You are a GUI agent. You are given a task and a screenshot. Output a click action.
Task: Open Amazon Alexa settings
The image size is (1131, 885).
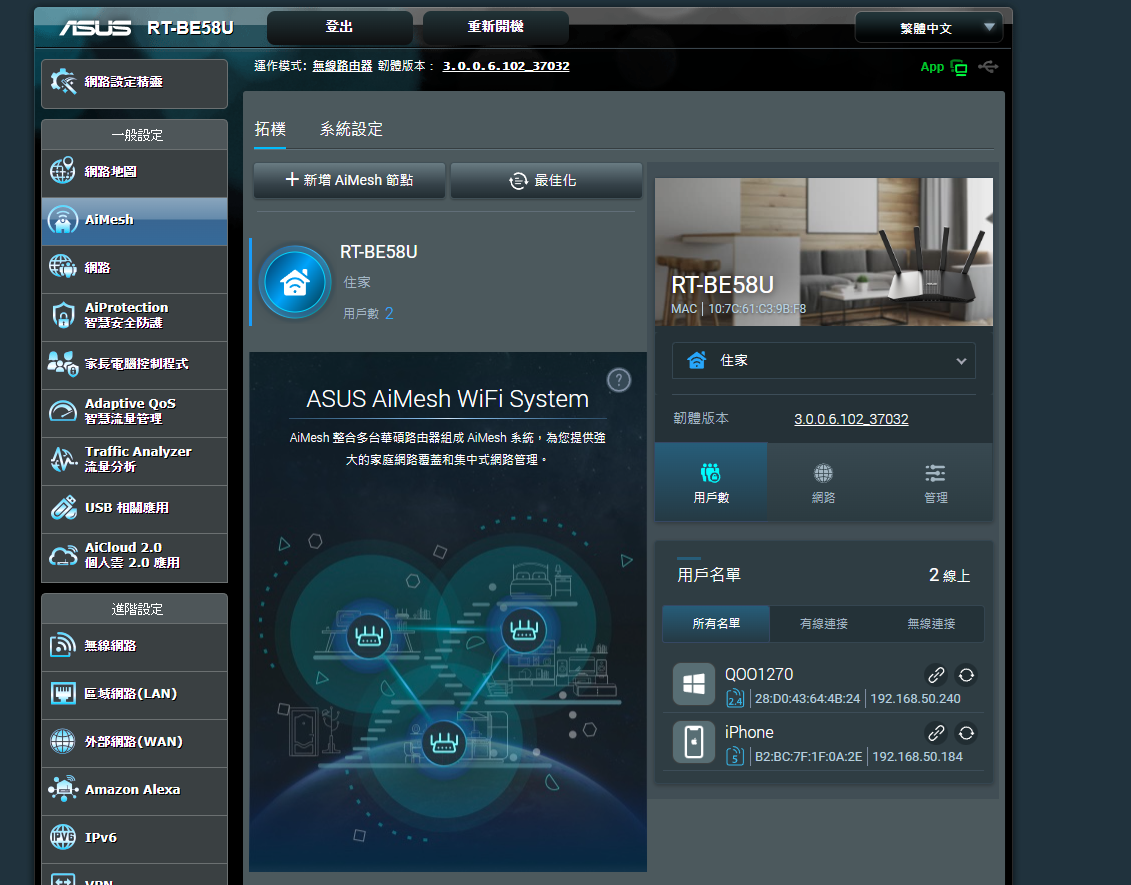click(x=134, y=791)
